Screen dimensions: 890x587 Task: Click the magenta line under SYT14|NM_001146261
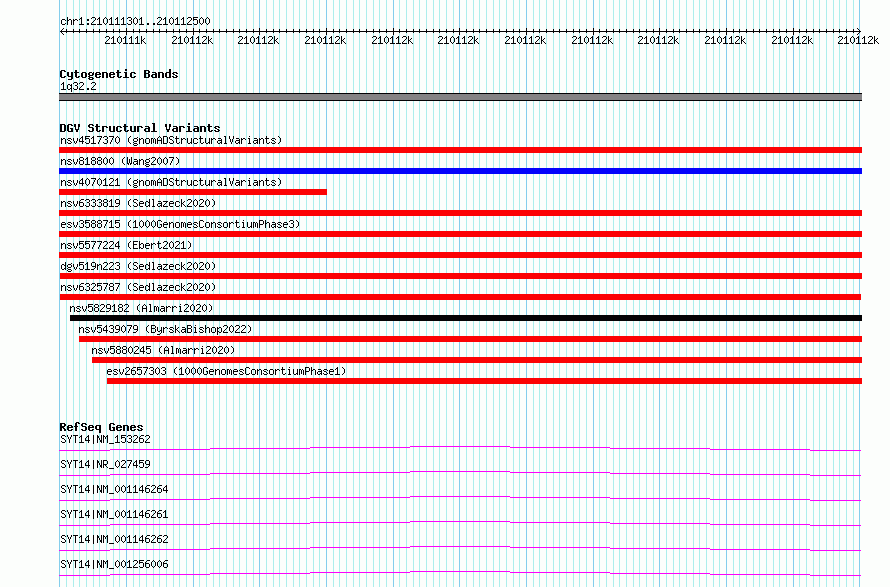click(460, 523)
